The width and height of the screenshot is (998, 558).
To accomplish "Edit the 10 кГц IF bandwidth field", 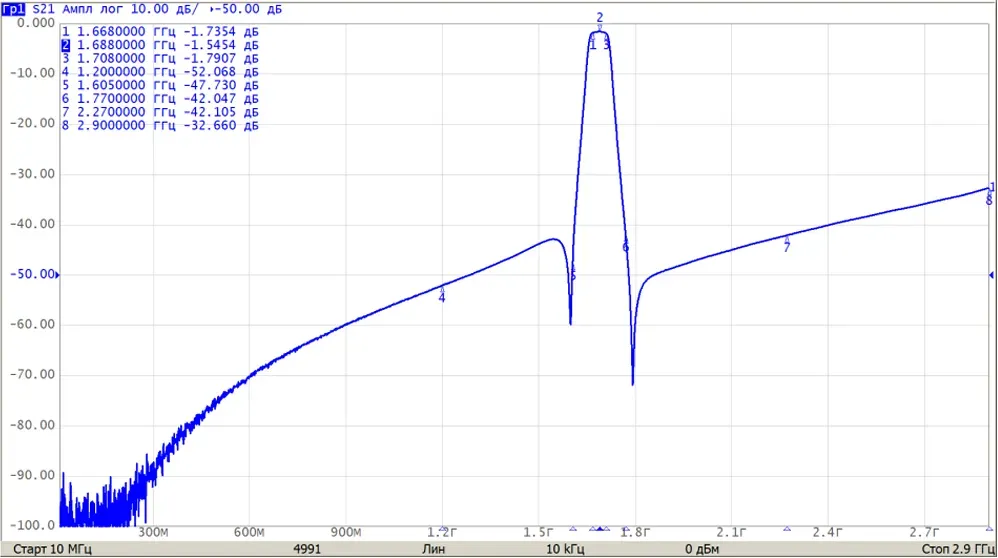I will [x=565, y=549].
